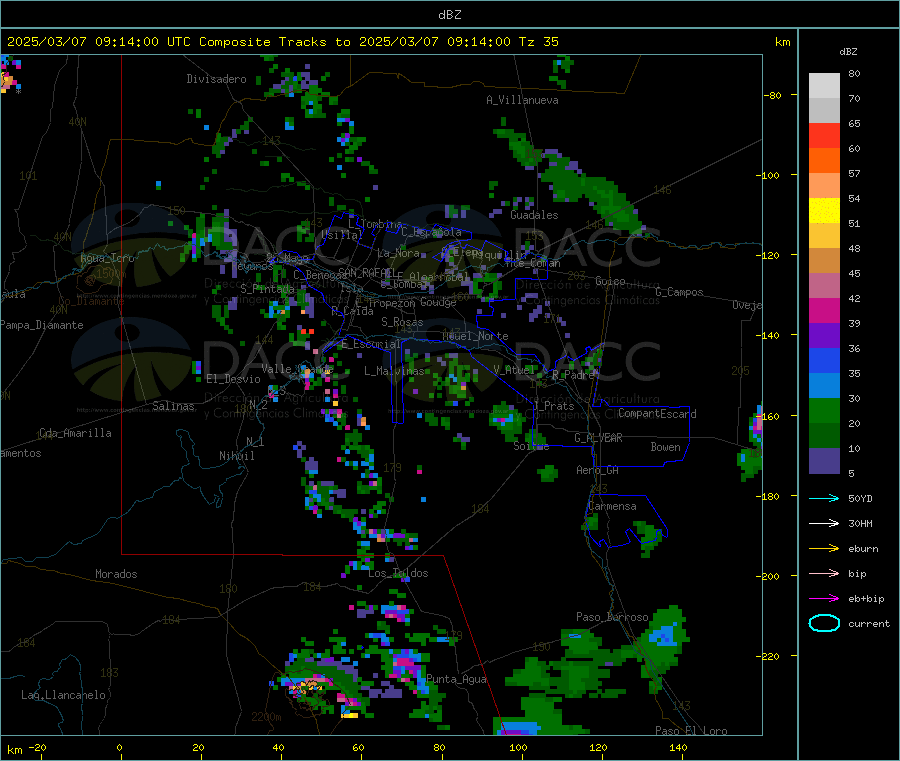Click the -80 tick on right axis

point(772,95)
